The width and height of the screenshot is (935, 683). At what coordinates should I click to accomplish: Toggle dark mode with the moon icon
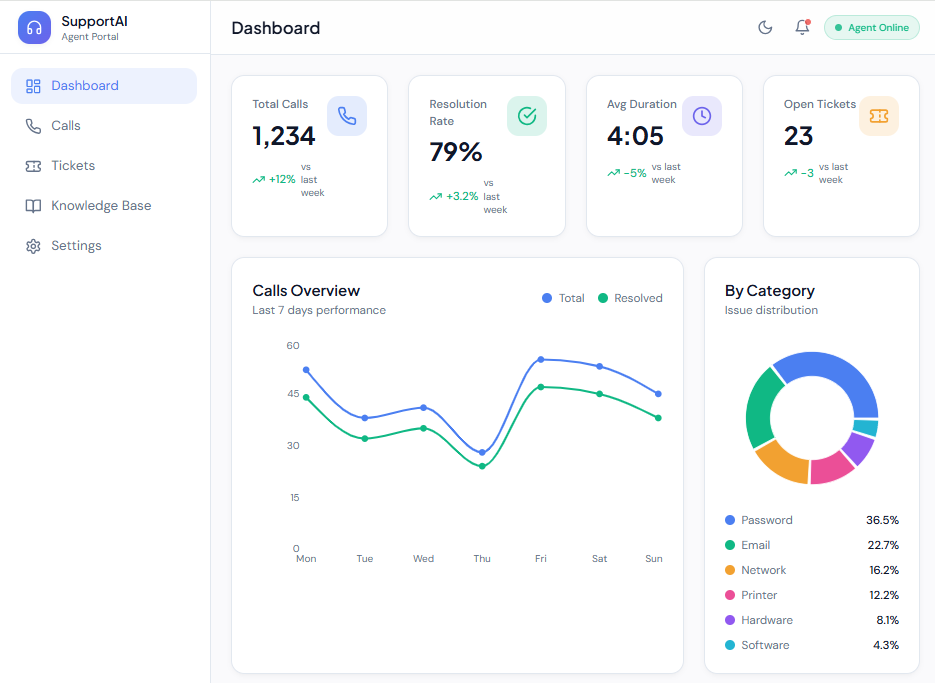[765, 28]
